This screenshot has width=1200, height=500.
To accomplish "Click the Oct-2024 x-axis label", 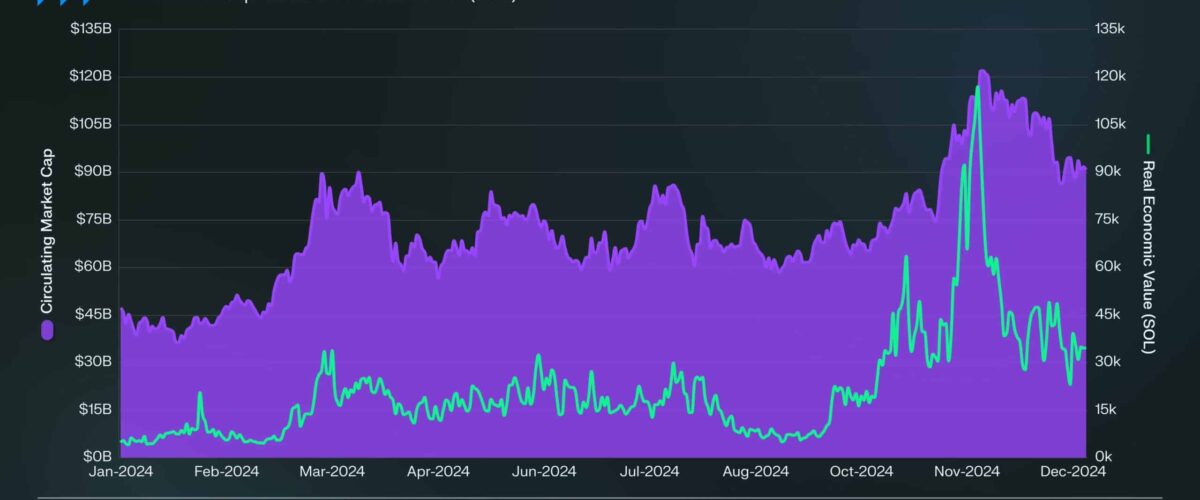I will coord(862,472).
